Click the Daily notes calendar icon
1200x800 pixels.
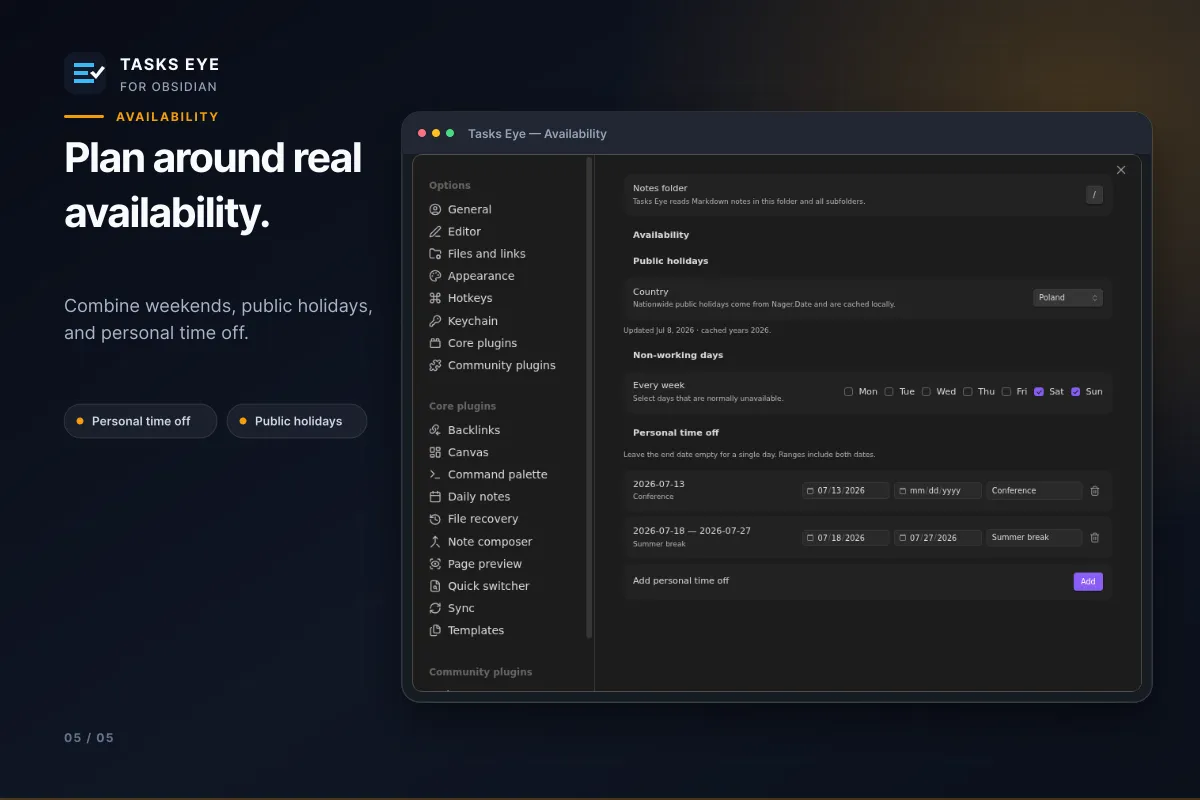[x=435, y=497]
